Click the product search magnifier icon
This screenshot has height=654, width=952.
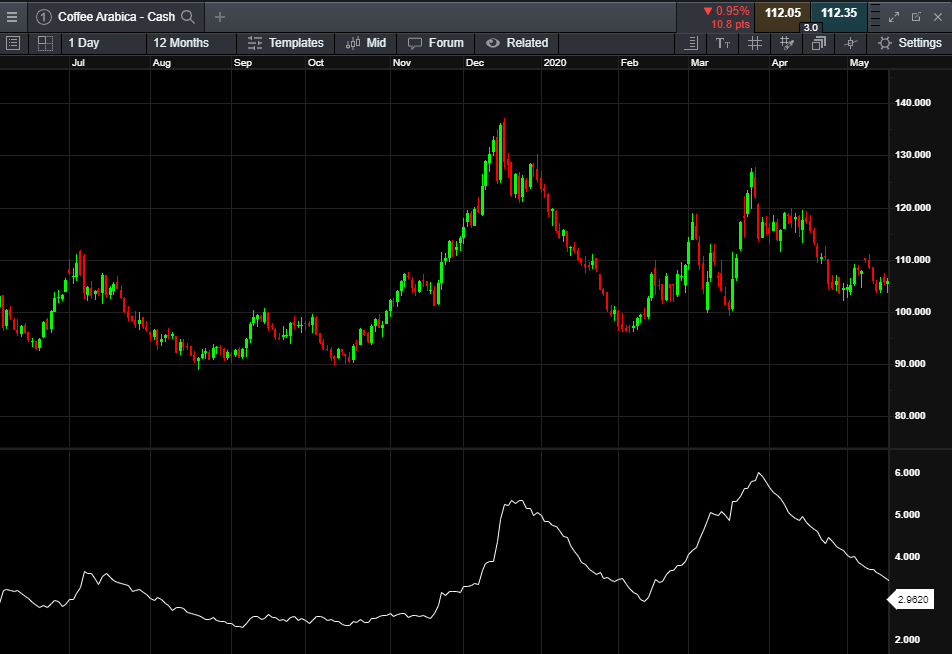pos(188,17)
